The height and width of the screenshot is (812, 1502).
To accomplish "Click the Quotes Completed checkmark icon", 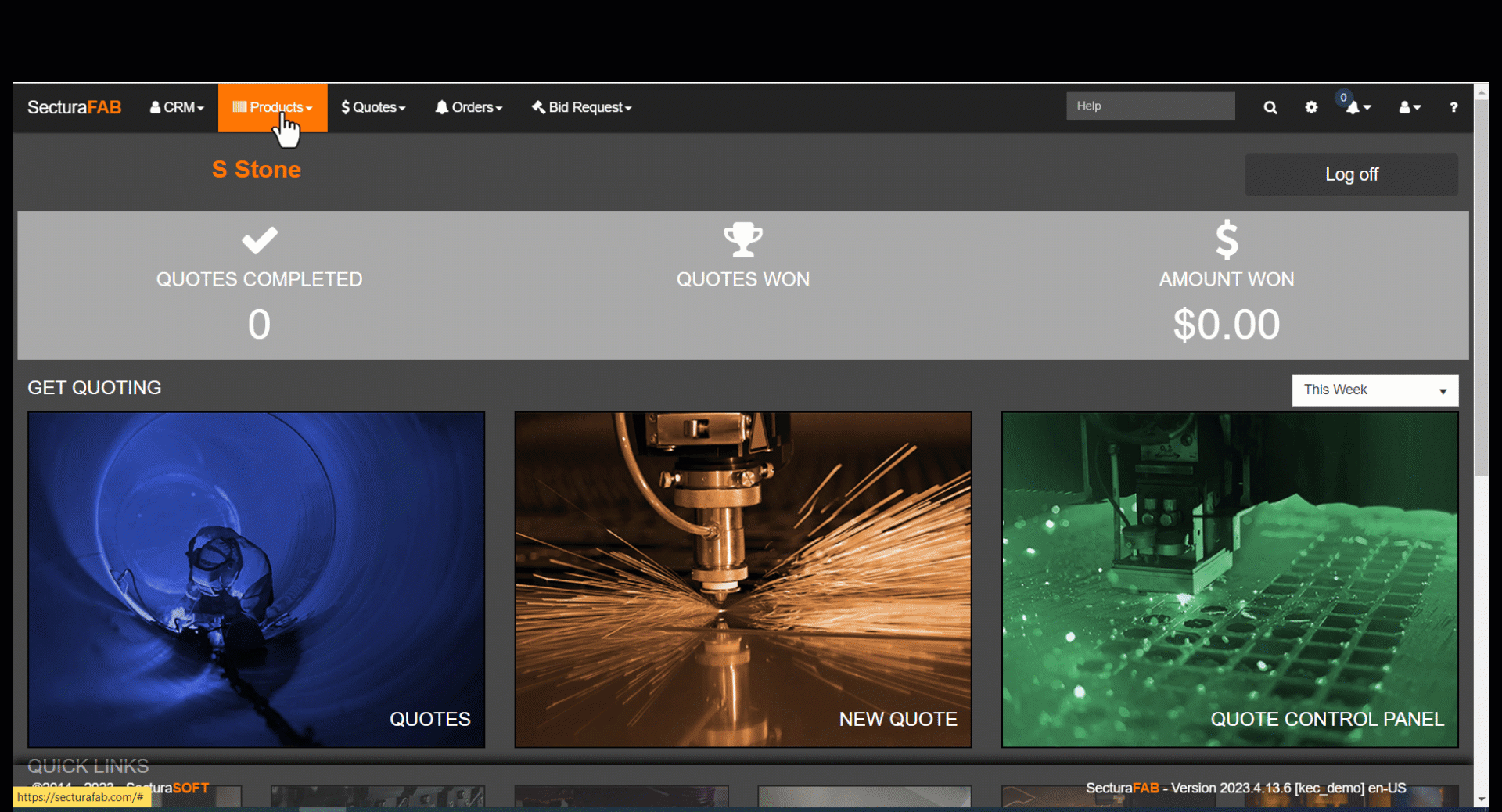I will tap(259, 240).
